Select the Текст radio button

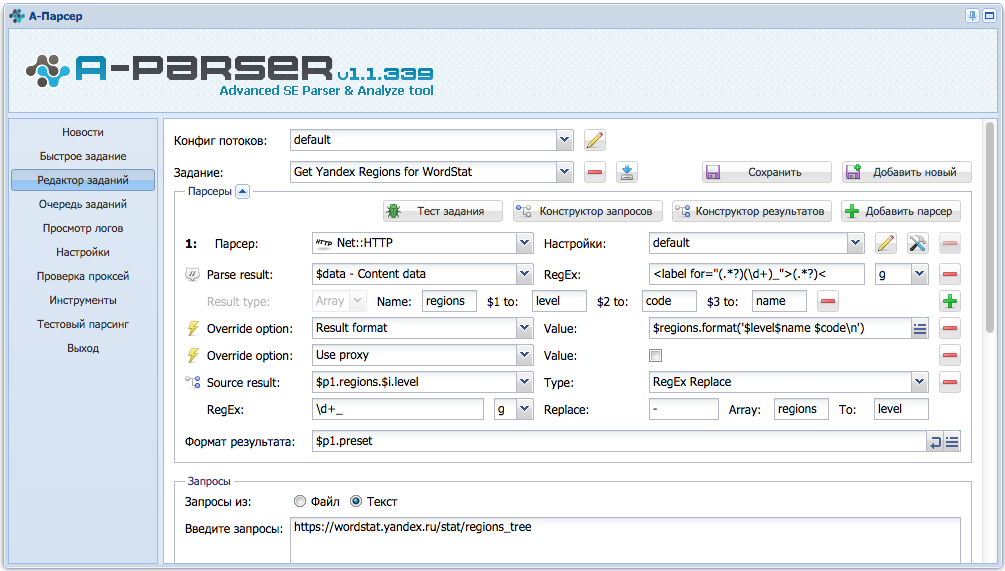pyautogui.click(x=356, y=501)
